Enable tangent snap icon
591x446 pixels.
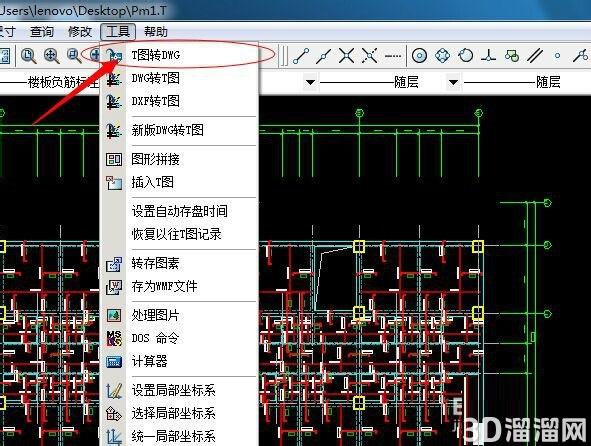click(x=465, y=56)
